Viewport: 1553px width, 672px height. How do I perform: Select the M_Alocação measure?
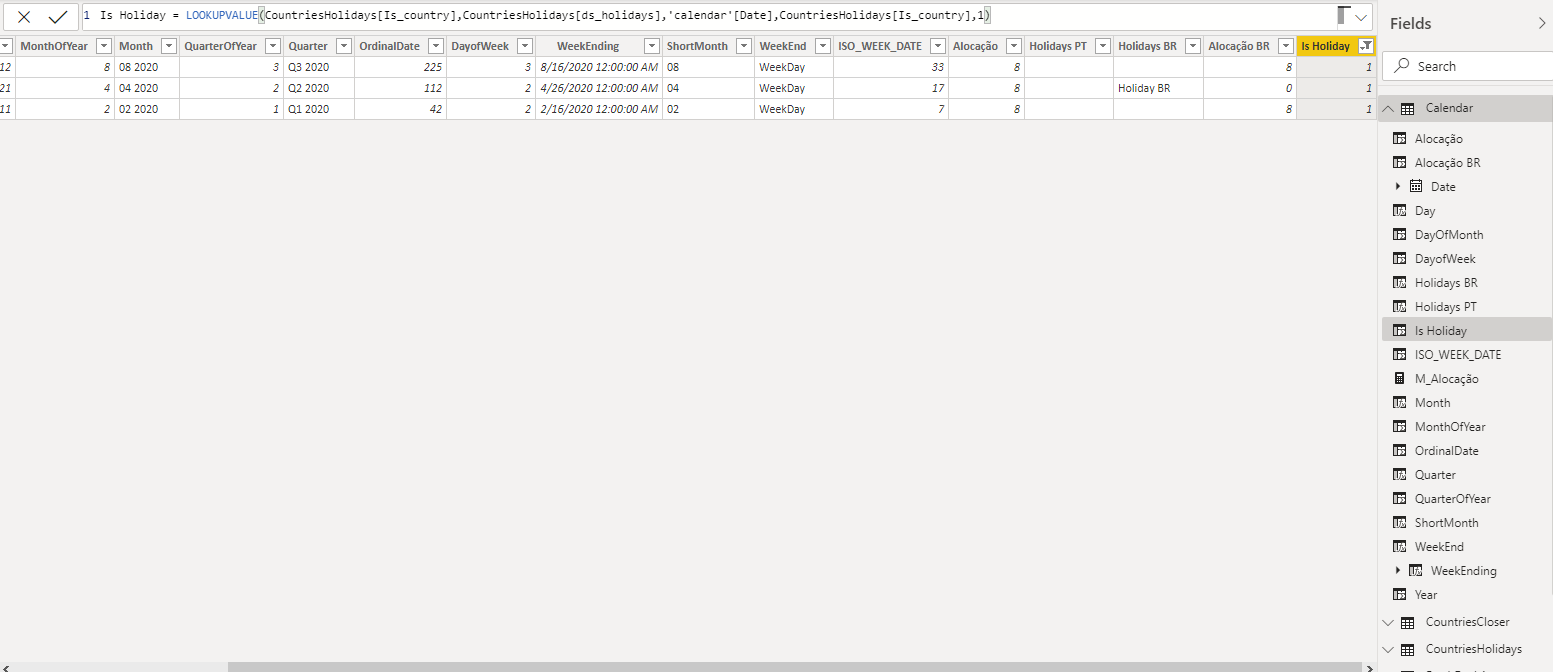pos(1446,379)
